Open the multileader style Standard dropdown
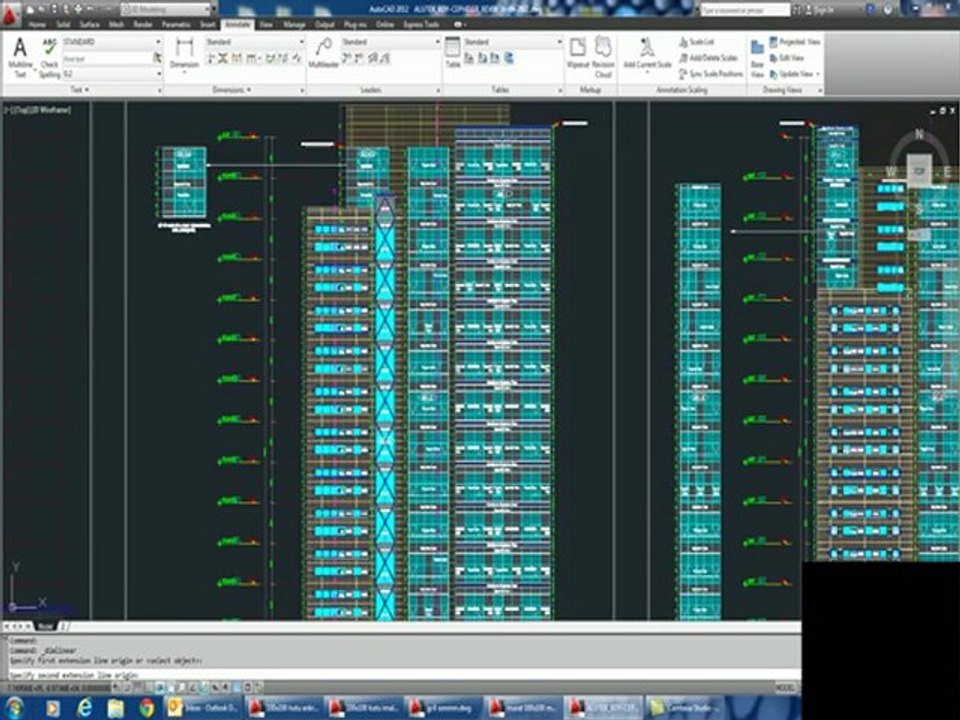The width and height of the screenshot is (960, 720). tap(391, 42)
